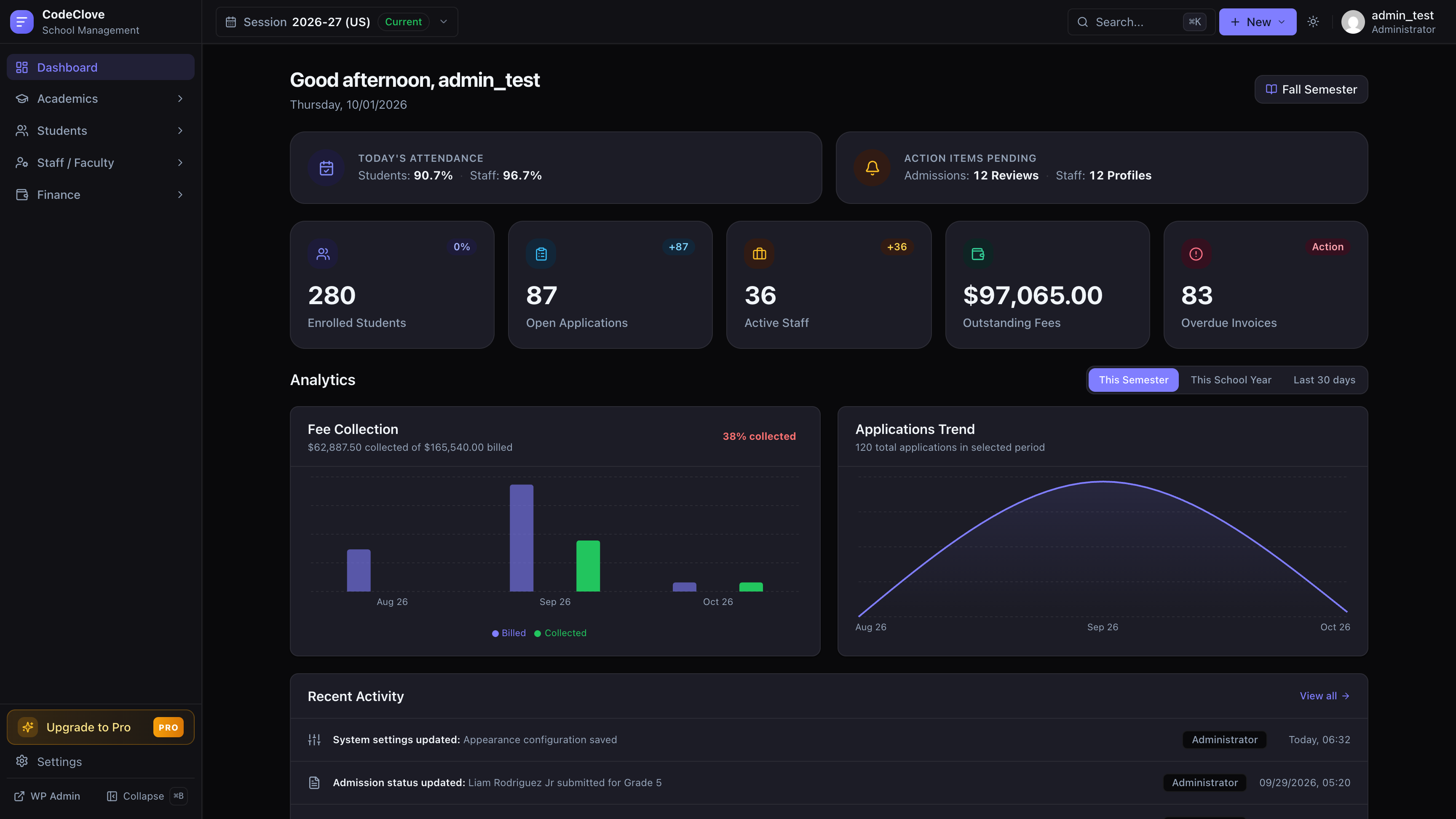This screenshot has height=819, width=1456.
Task: Click the View all arrow icon
Action: pos(1346,696)
